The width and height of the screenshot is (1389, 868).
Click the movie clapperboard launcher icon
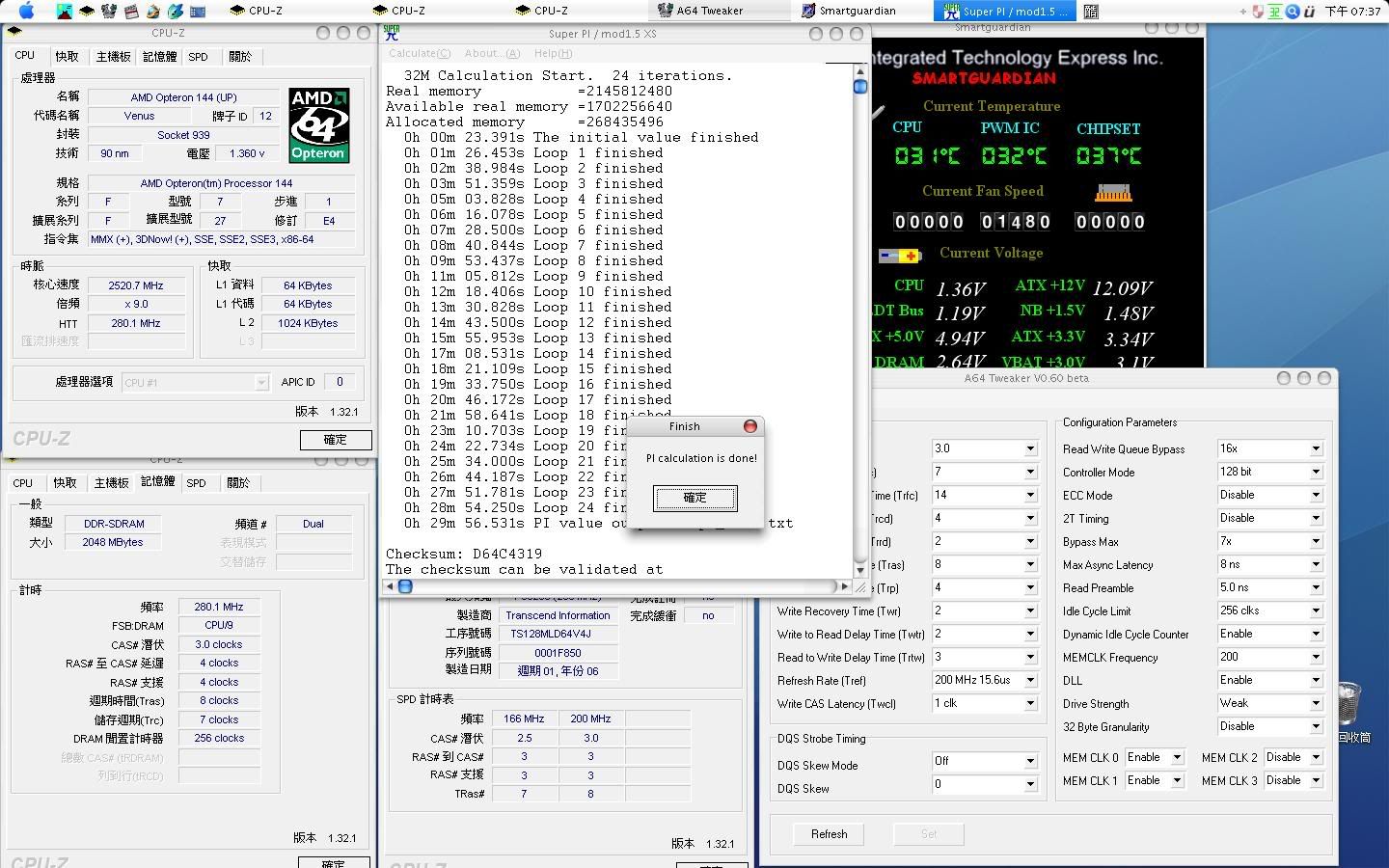pyautogui.click(x=131, y=12)
